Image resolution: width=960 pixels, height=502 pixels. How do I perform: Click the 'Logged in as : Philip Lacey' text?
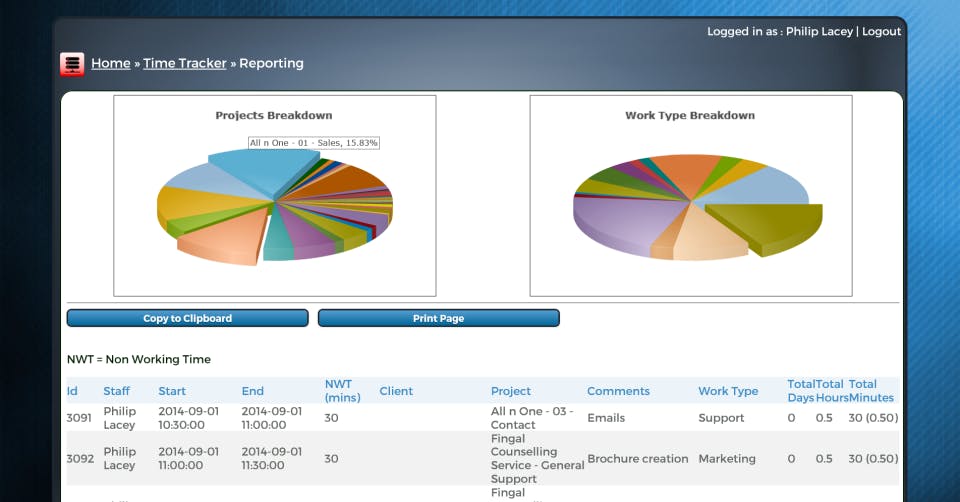pyautogui.click(x=780, y=31)
